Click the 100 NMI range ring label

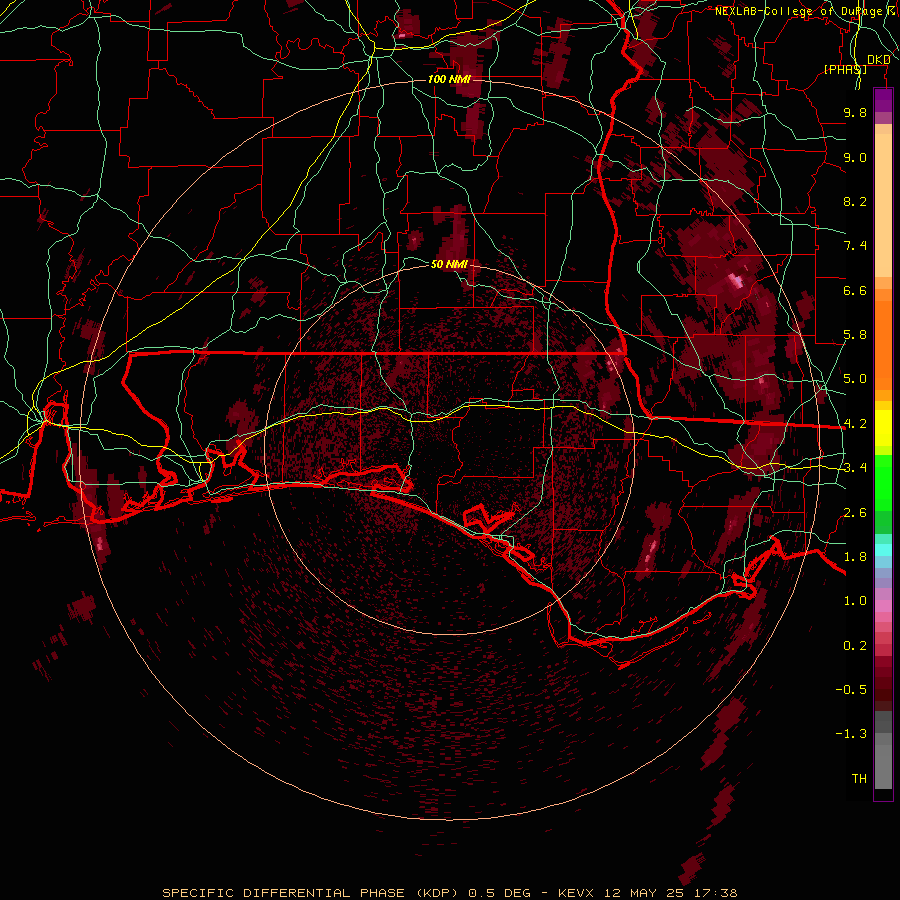(449, 79)
